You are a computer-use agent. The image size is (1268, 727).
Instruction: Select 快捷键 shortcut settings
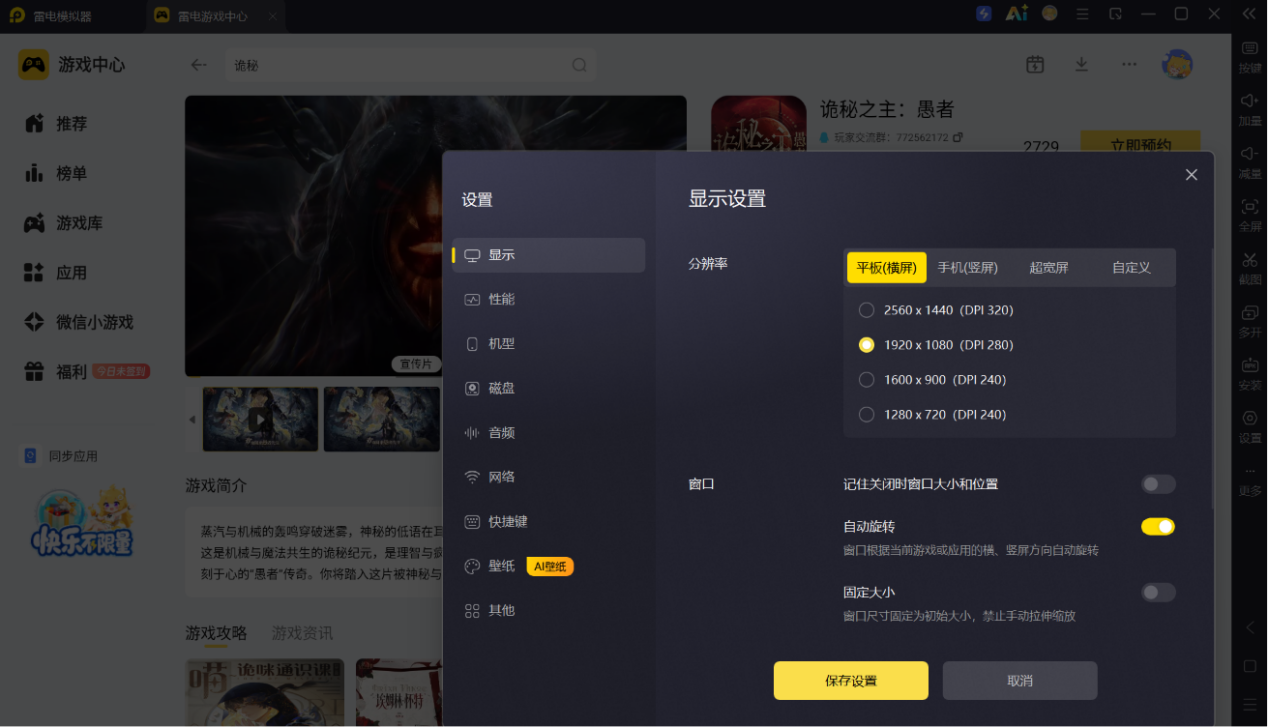pyautogui.click(x=548, y=522)
